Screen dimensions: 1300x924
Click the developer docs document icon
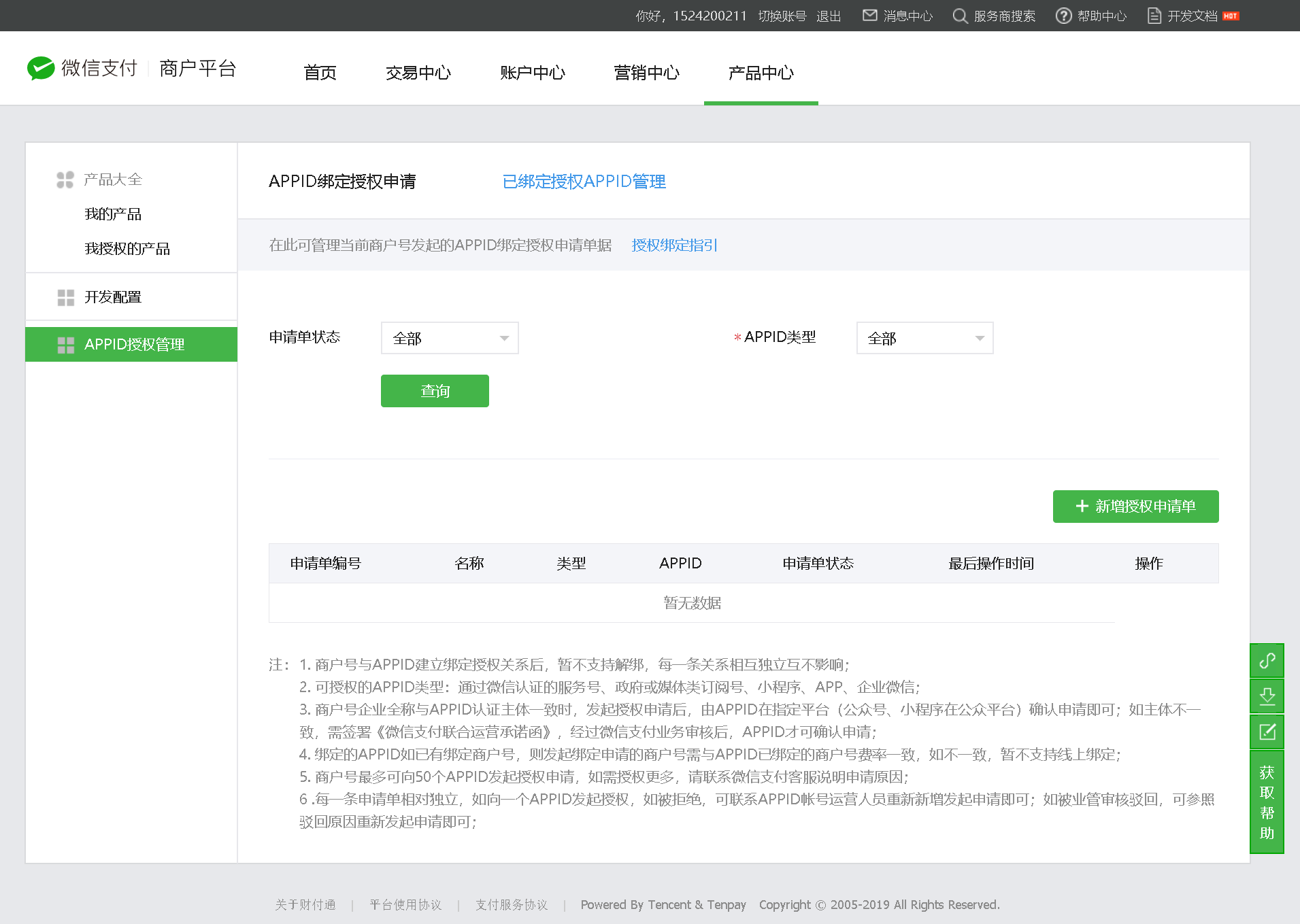pyautogui.click(x=1154, y=16)
